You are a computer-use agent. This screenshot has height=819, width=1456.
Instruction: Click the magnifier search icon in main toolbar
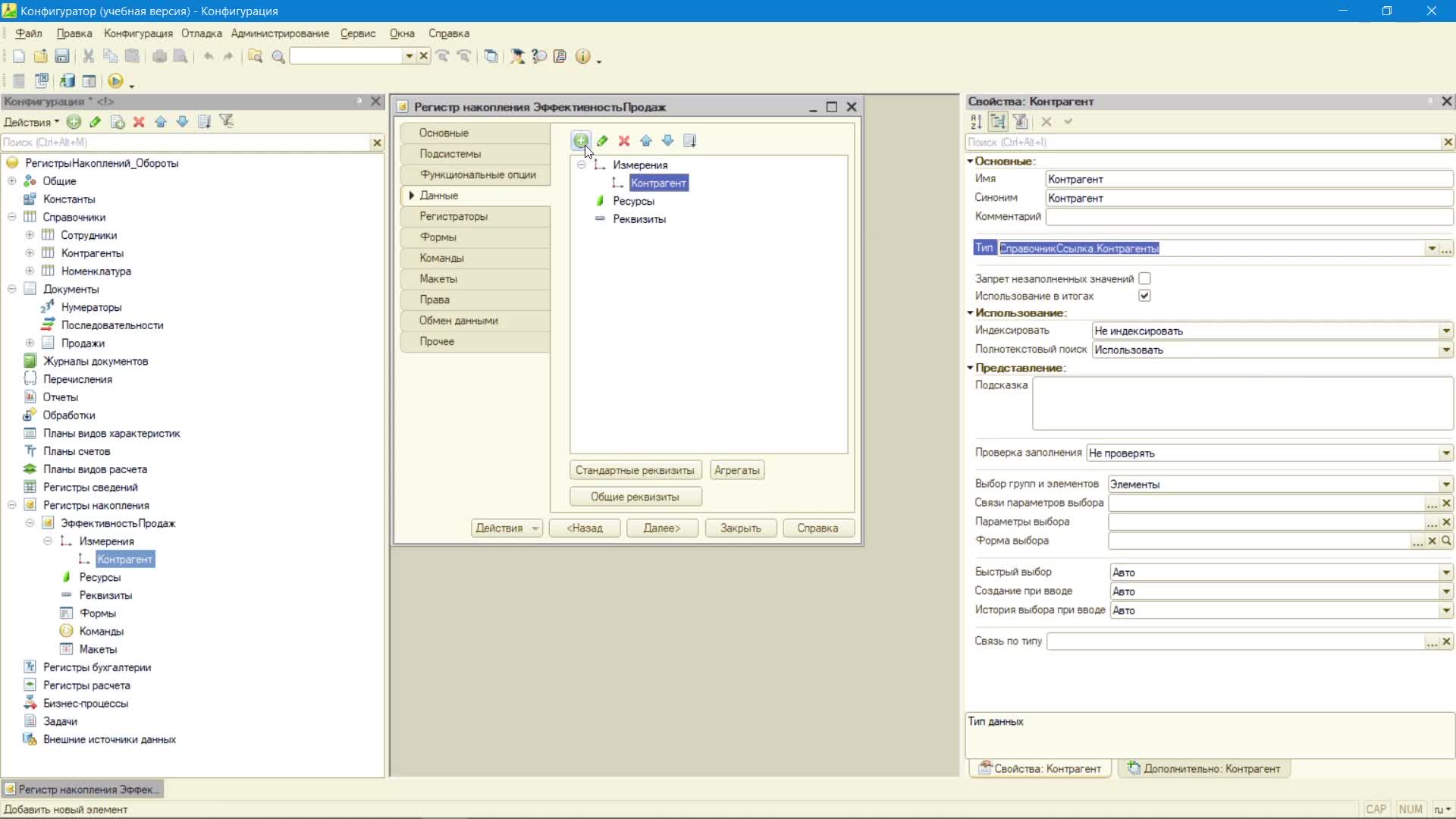(x=278, y=56)
